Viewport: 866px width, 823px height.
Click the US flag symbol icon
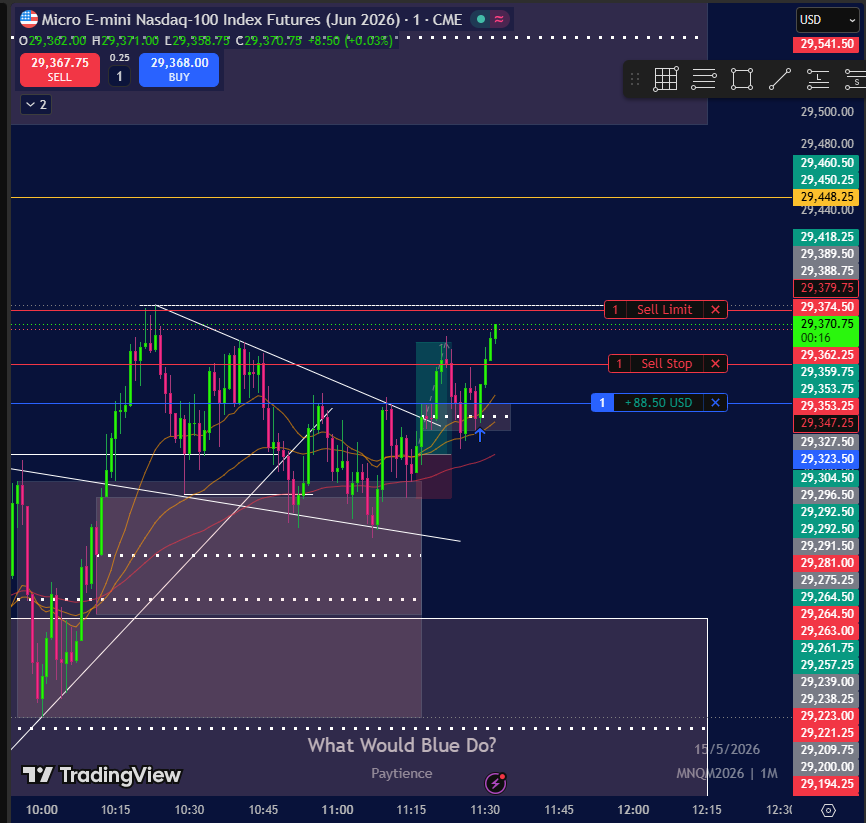29,19
